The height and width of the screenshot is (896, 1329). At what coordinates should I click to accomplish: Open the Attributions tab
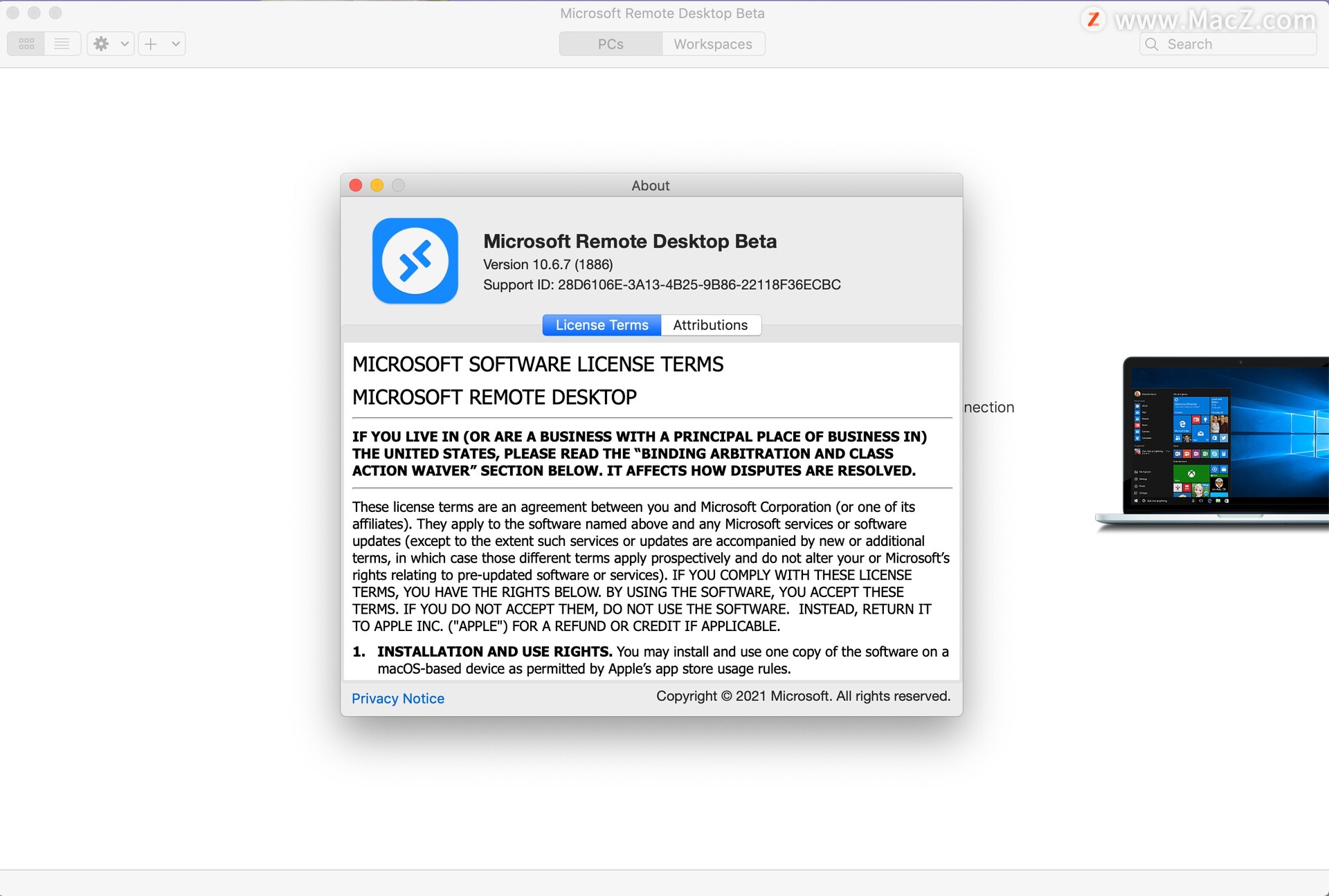click(x=711, y=325)
